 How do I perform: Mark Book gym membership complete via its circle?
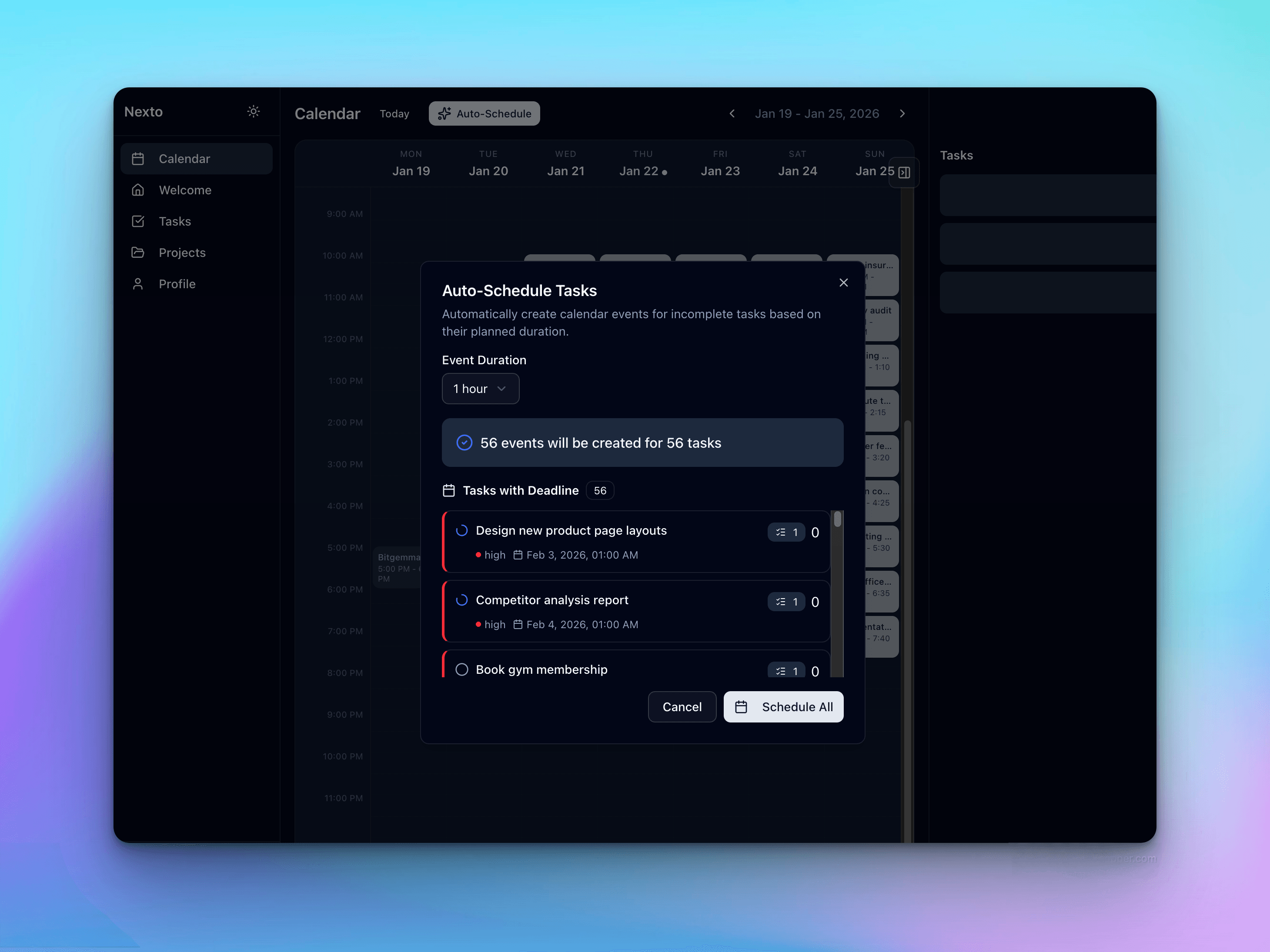coord(461,669)
